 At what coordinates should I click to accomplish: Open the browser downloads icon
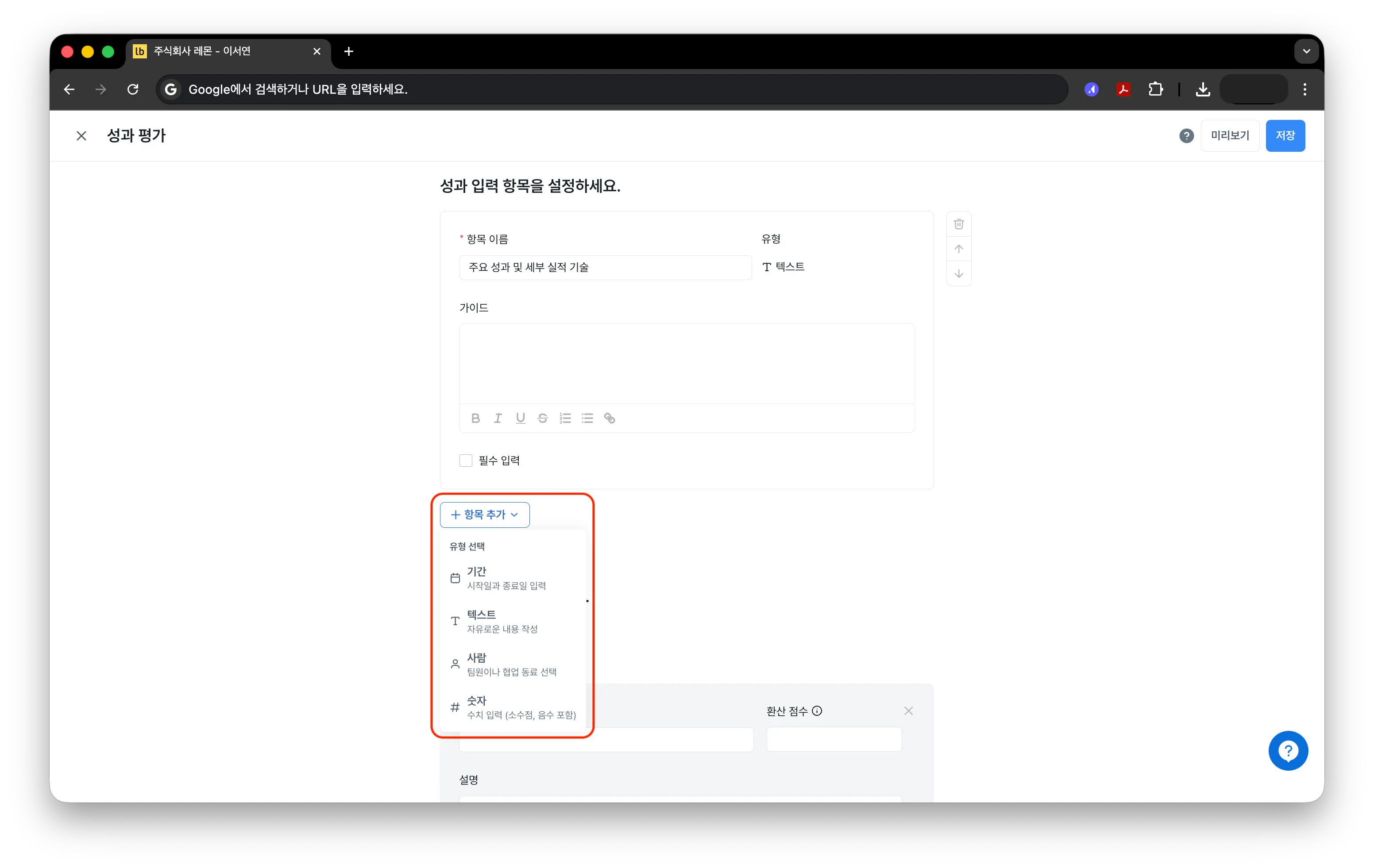click(x=1203, y=89)
